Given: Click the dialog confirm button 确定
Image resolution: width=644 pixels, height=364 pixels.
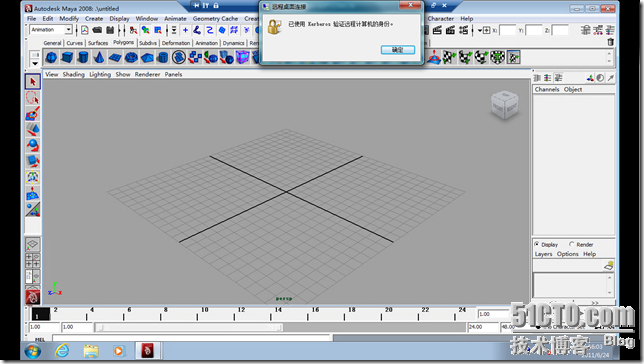Looking at the screenshot, I should click(398, 50).
